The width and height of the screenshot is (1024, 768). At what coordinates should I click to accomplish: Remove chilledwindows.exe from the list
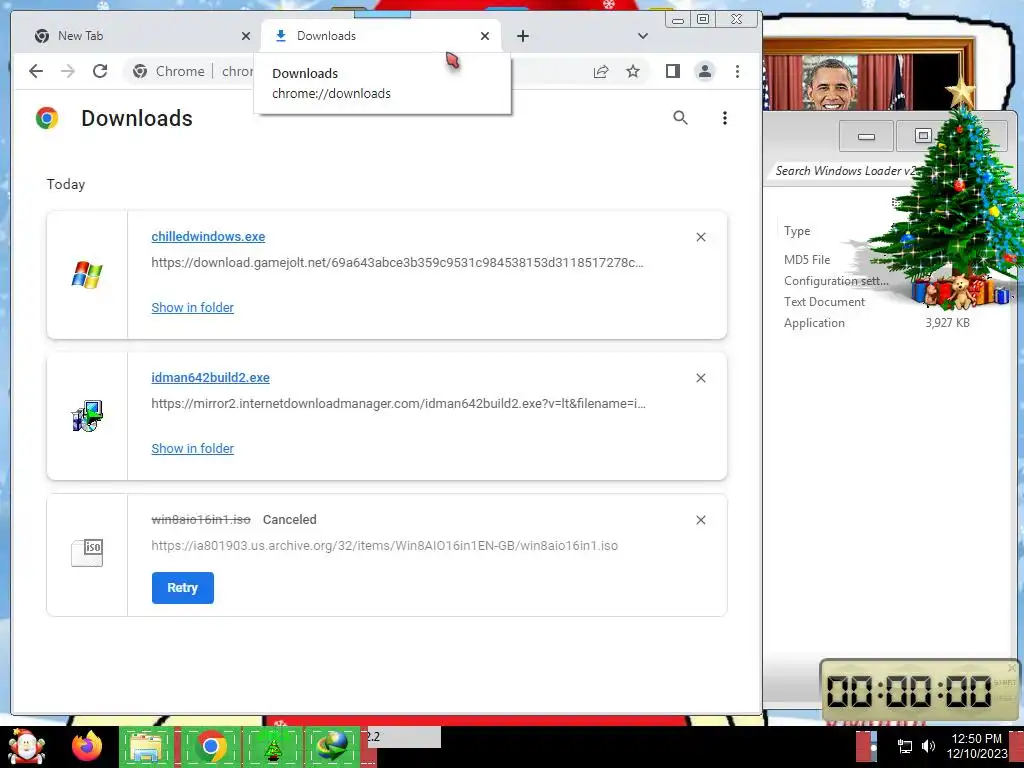pos(701,237)
